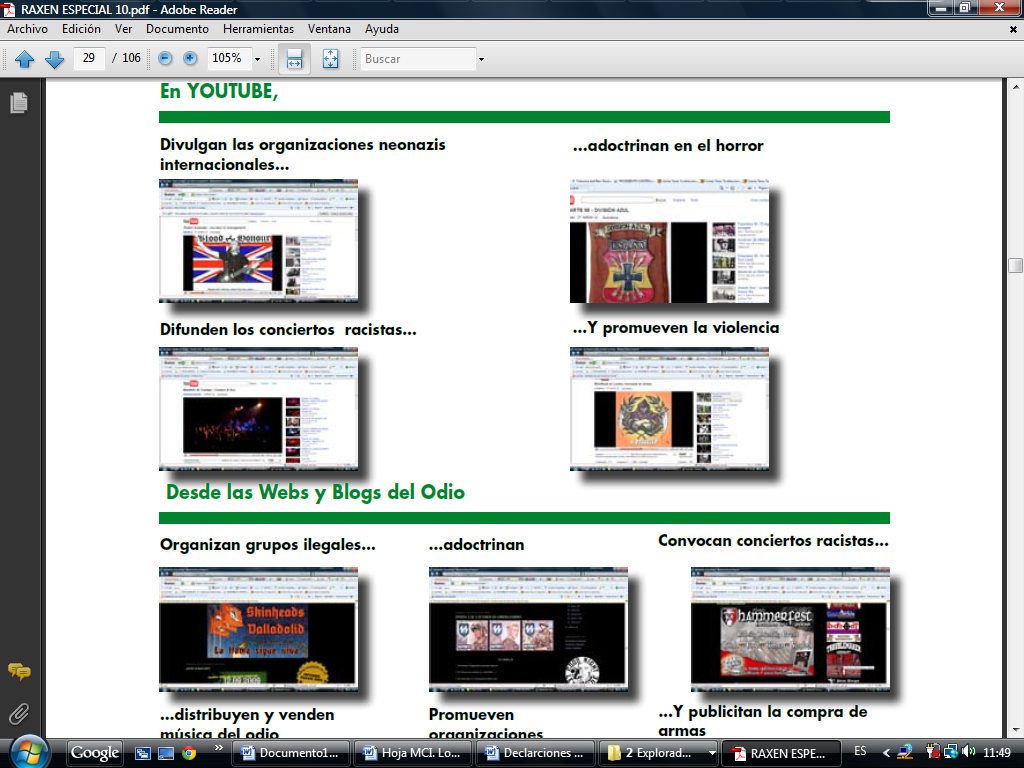
Task: Open the Pages thumbnails panel
Action: [x=18, y=103]
